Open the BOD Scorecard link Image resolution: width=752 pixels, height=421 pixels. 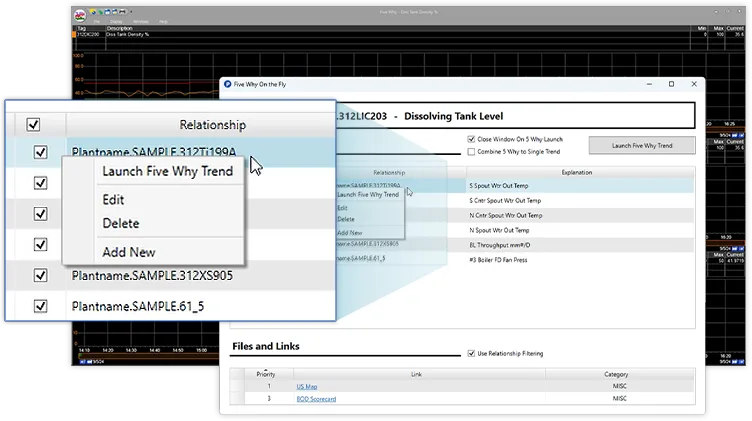coord(316,399)
